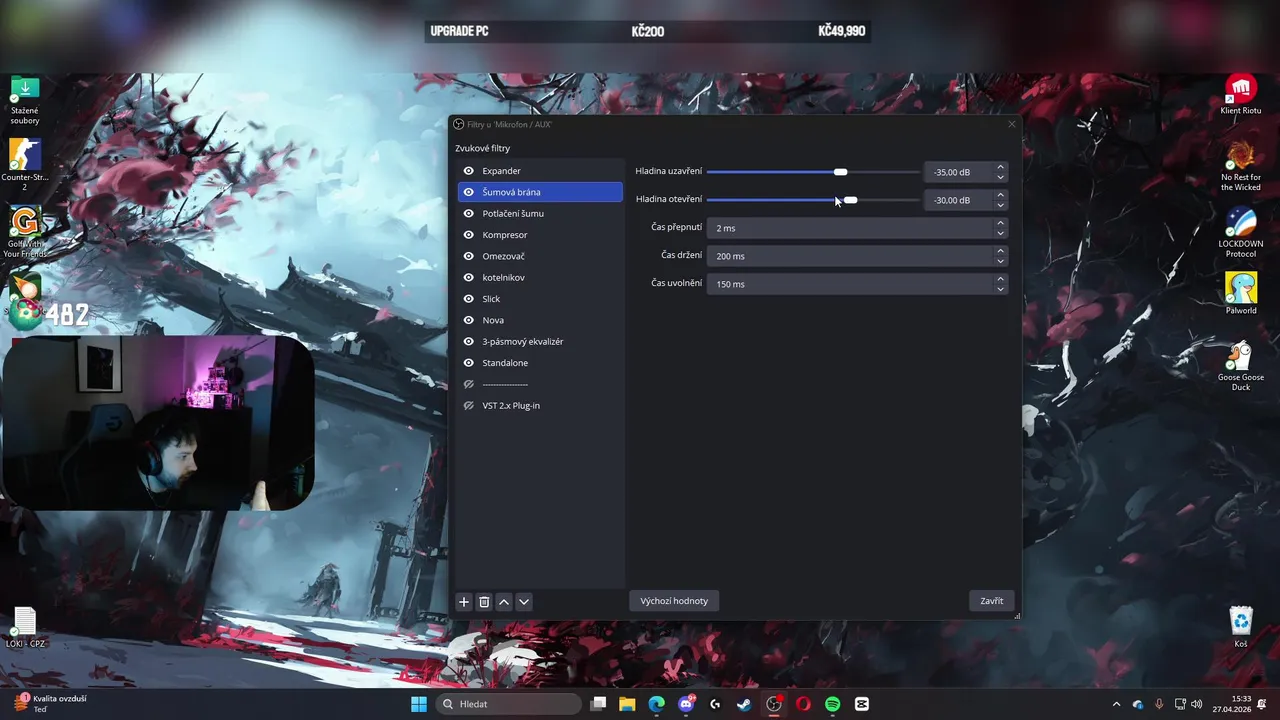Enable the VST 2.x Plug-in filter

468,405
